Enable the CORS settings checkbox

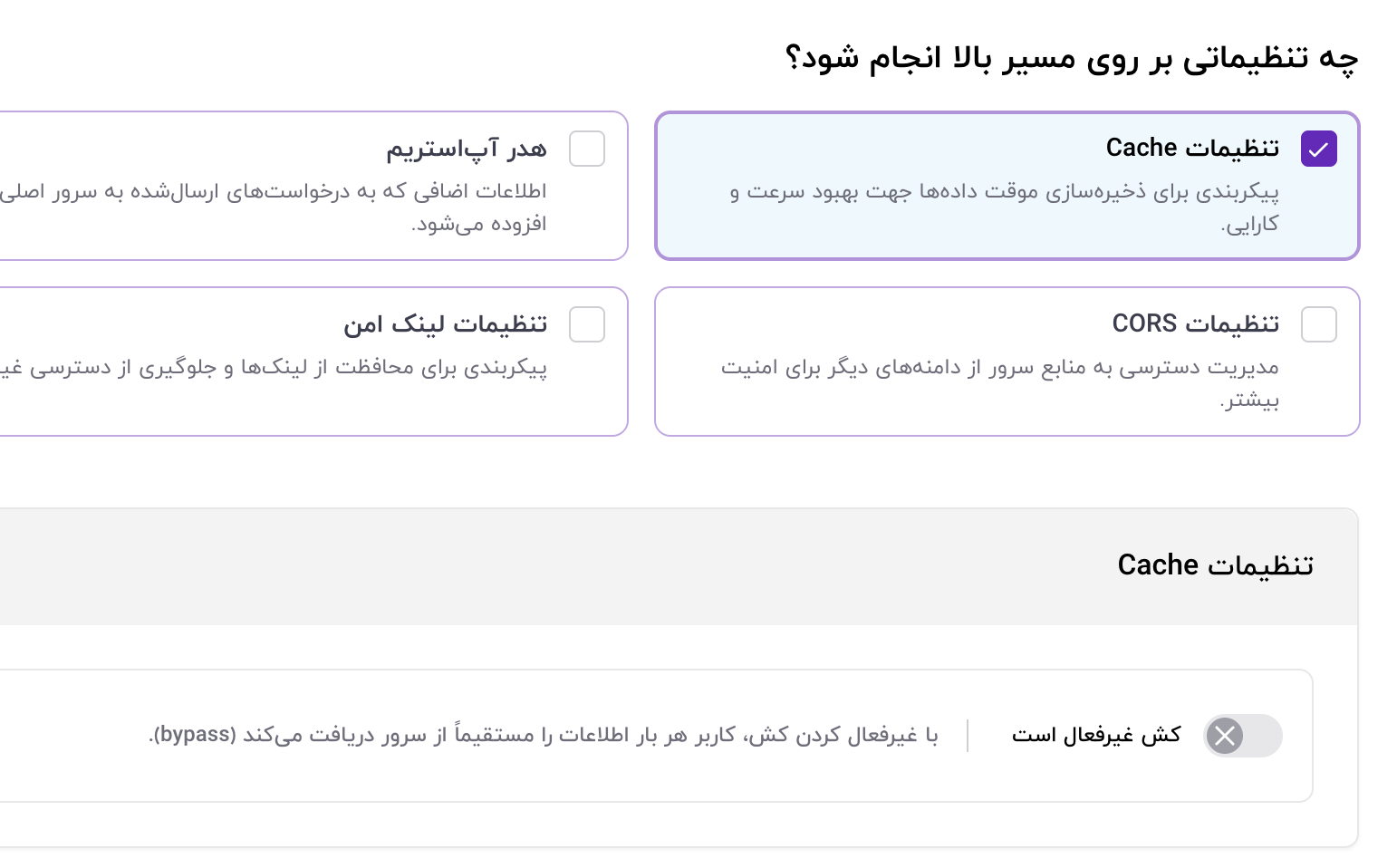pyautogui.click(x=1318, y=324)
